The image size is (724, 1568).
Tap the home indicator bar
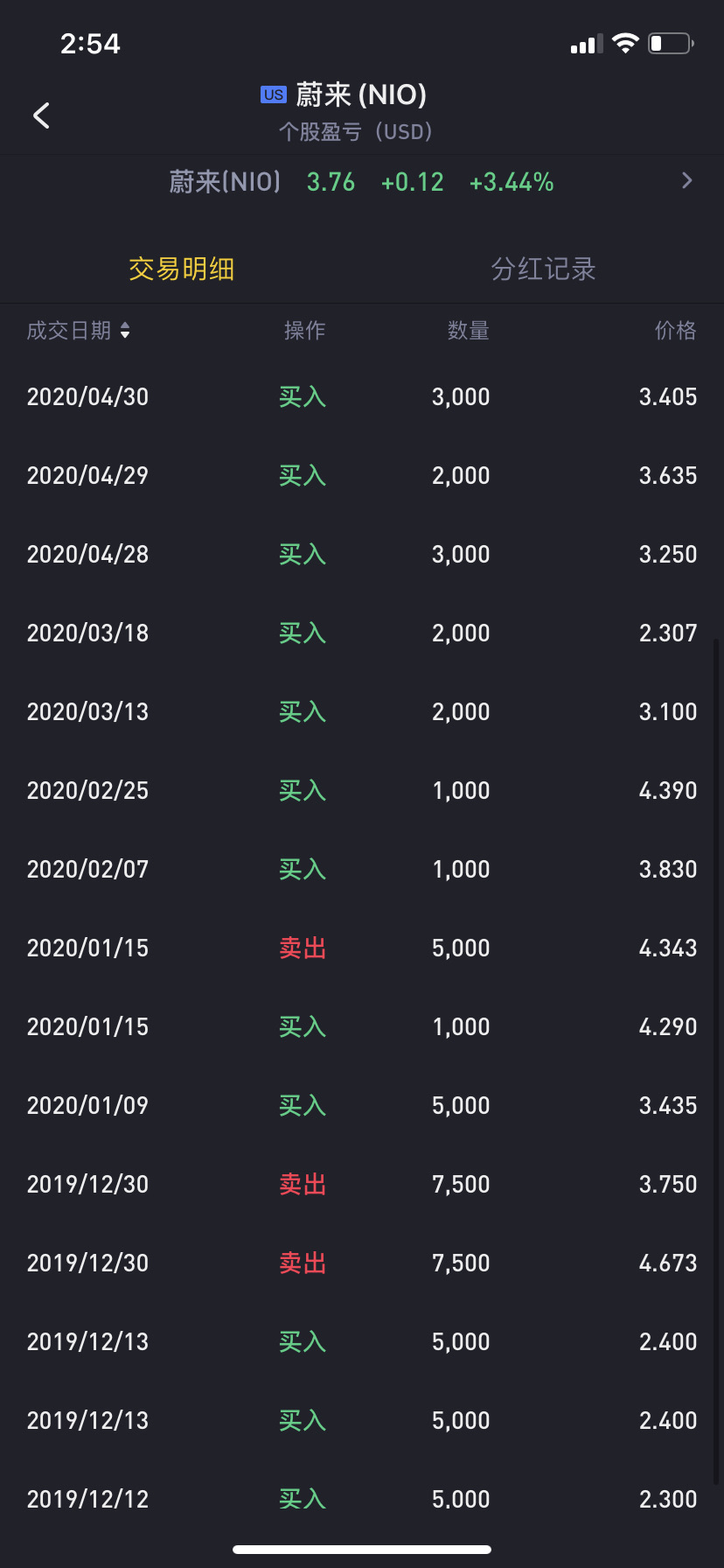pos(361,1549)
